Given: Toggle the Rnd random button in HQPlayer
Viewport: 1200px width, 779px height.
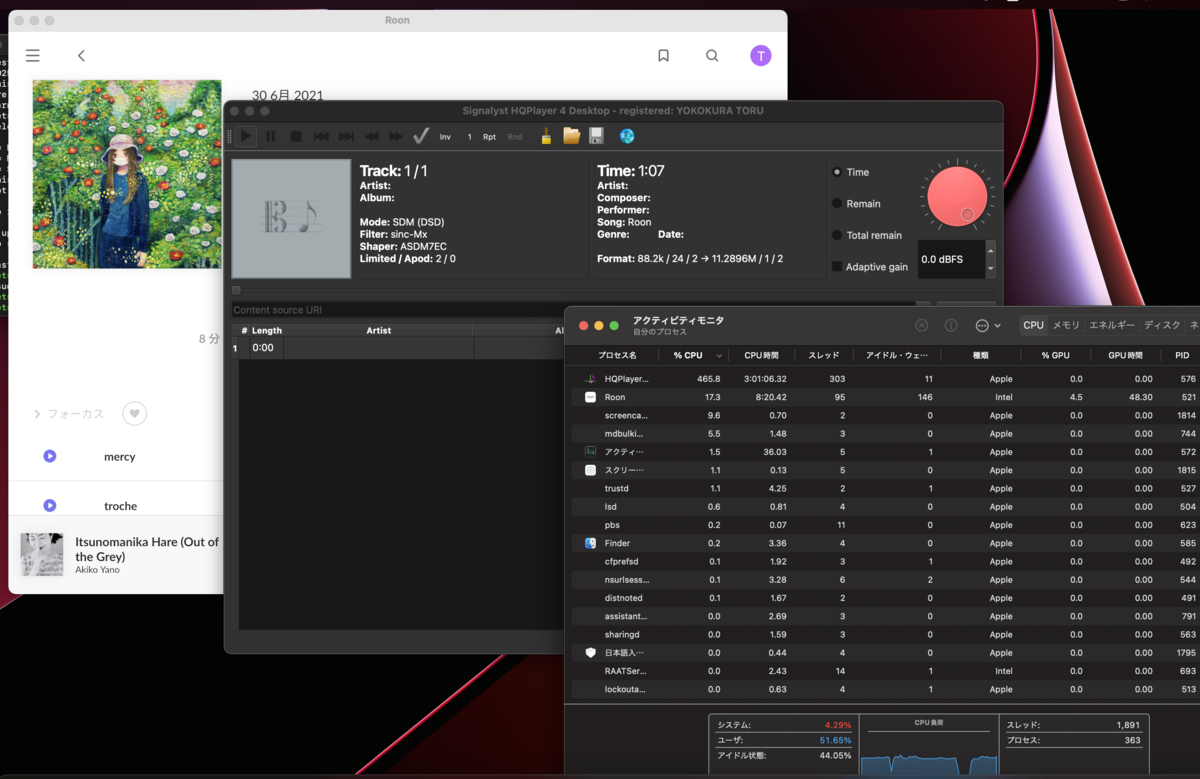Looking at the screenshot, I should (x=514, y=137).
